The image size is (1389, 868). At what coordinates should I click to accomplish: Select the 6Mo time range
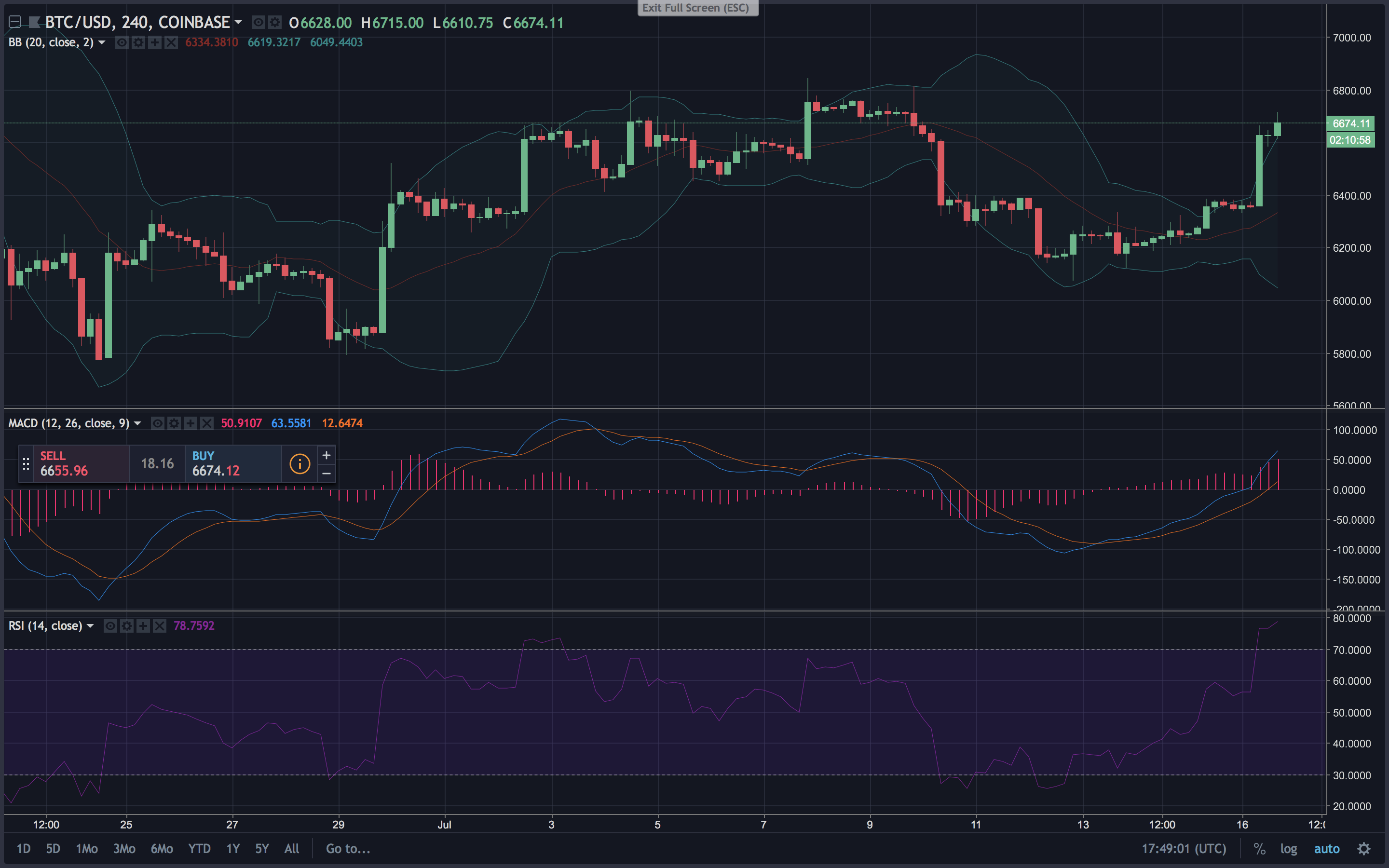[161, 849]
